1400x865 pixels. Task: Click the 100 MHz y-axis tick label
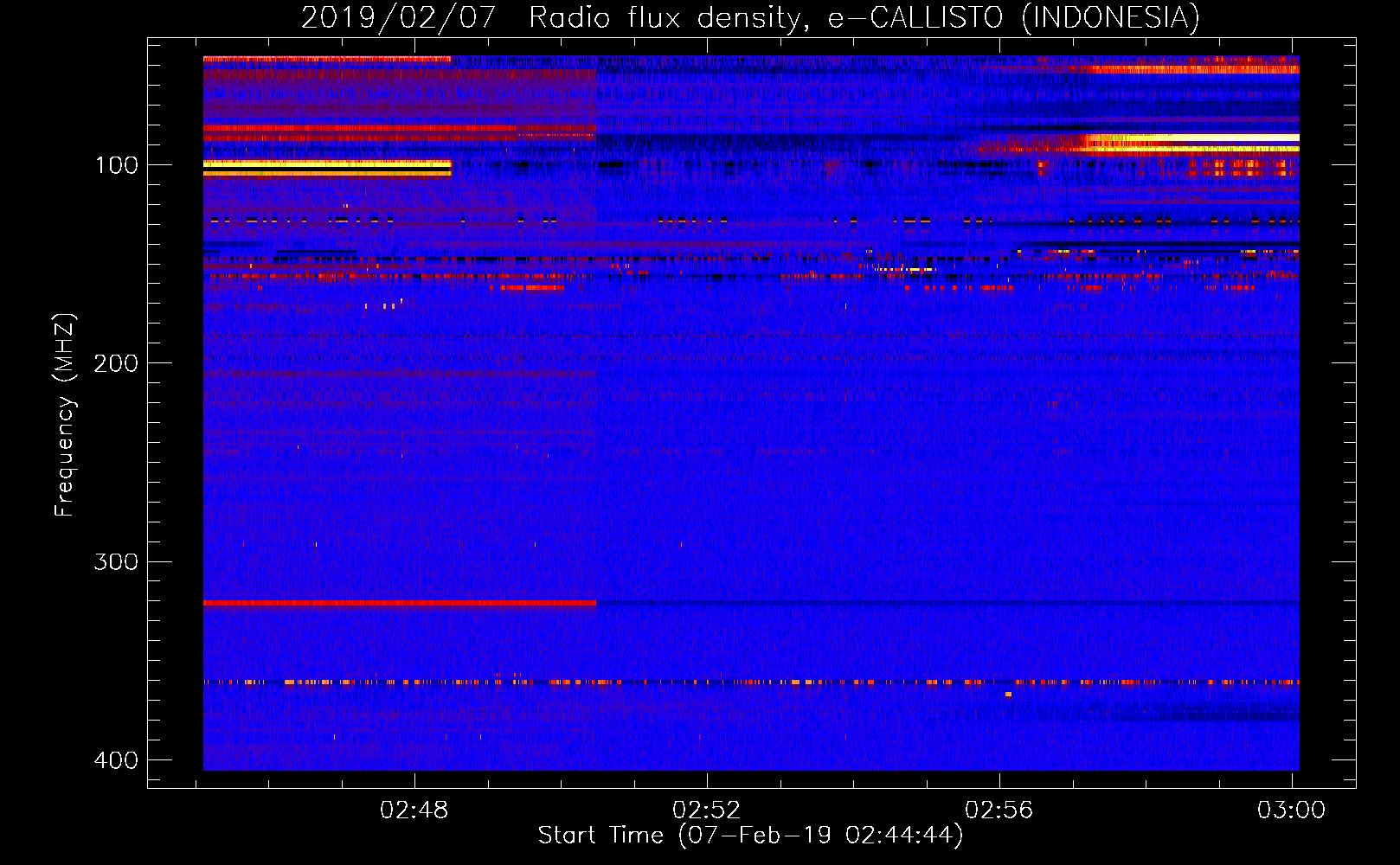coord(116,165)
